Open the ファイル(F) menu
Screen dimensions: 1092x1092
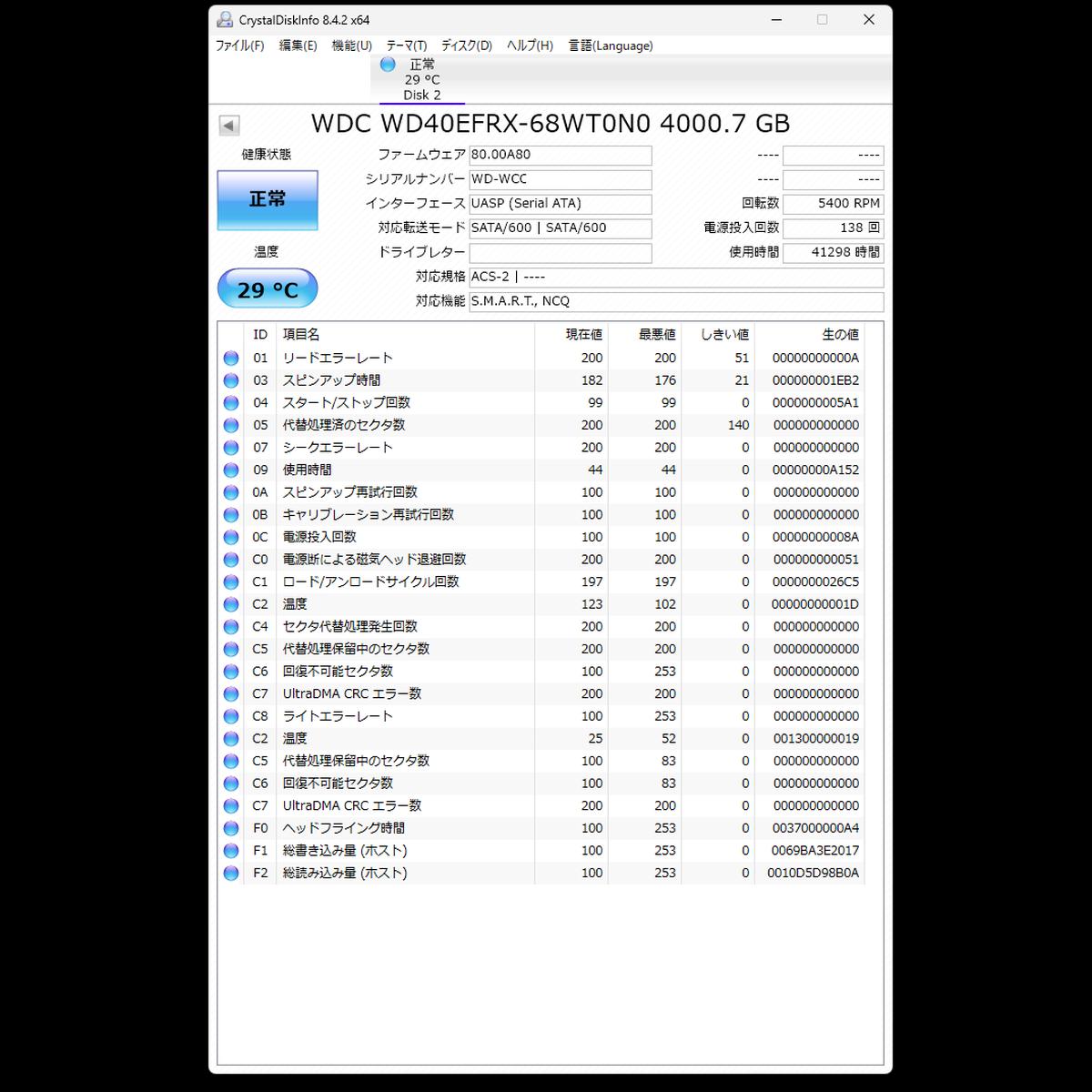pyautogui.click(x=239, y=45)
